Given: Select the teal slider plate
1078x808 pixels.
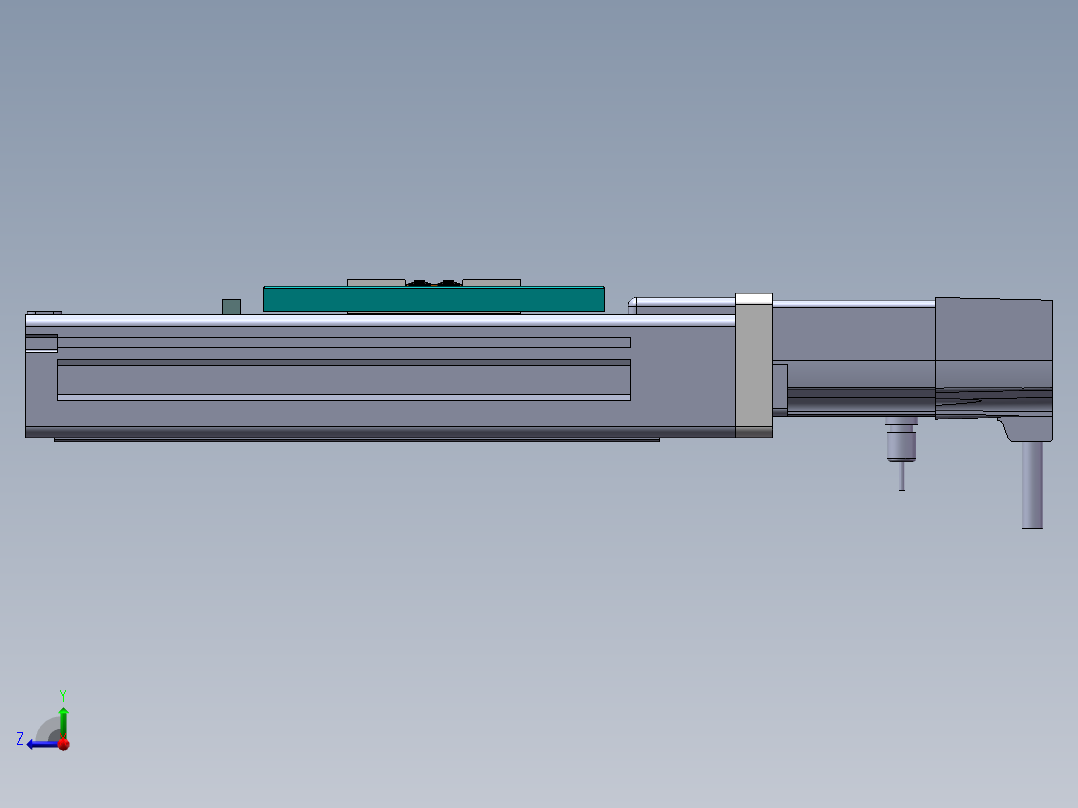Looking at the screenshot, I should click(x=433, y=299).
